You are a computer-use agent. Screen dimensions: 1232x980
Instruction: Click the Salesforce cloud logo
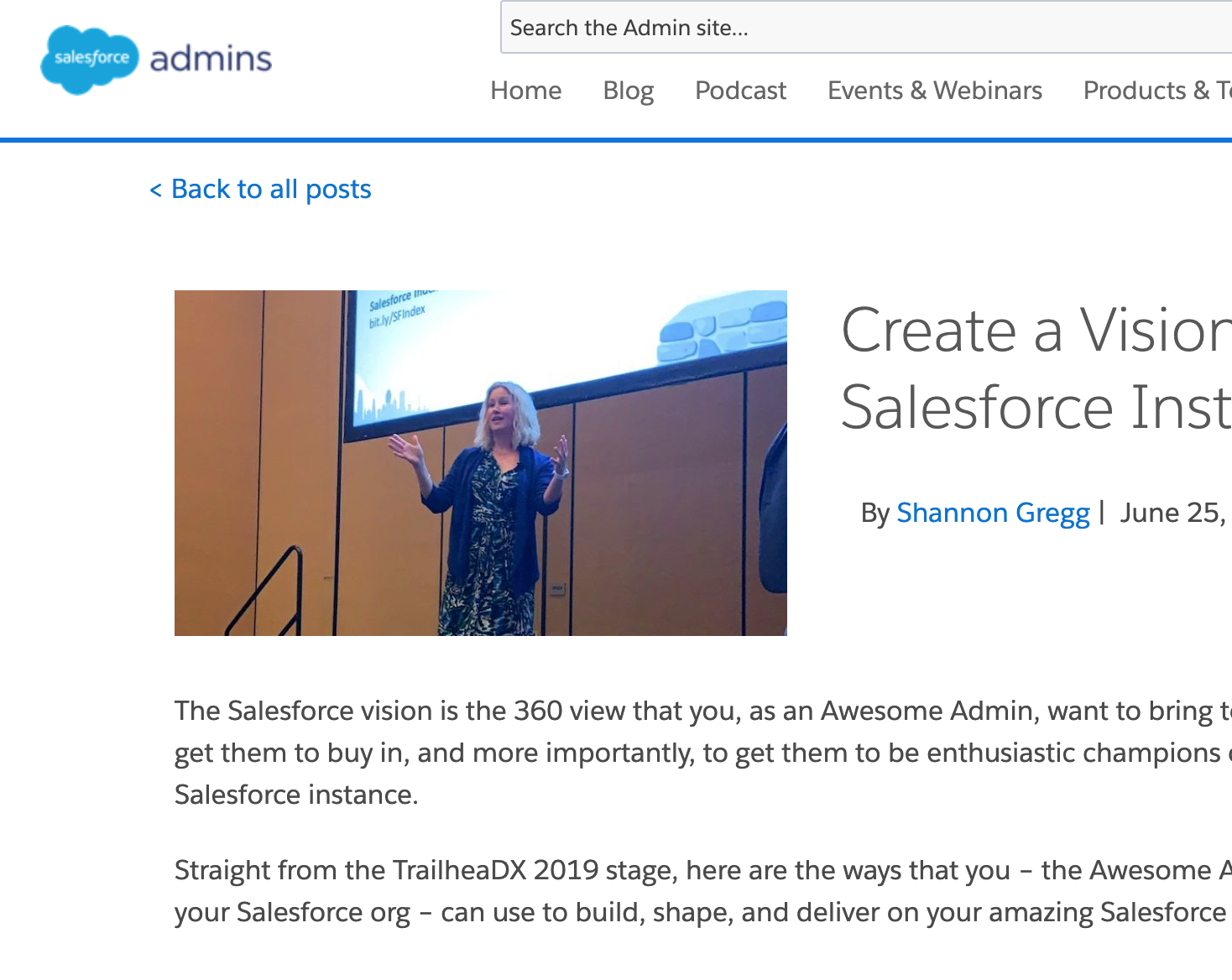90,59
